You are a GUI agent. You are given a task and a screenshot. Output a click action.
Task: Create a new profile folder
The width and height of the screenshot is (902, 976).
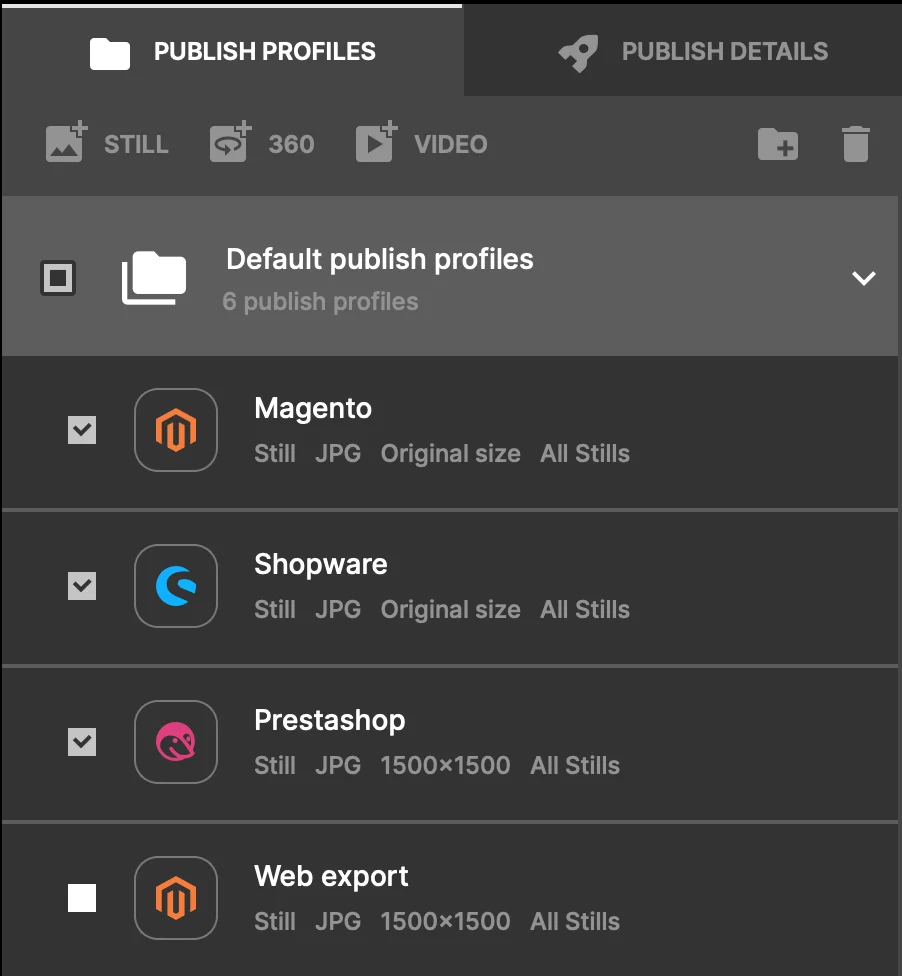coord(778,144)
